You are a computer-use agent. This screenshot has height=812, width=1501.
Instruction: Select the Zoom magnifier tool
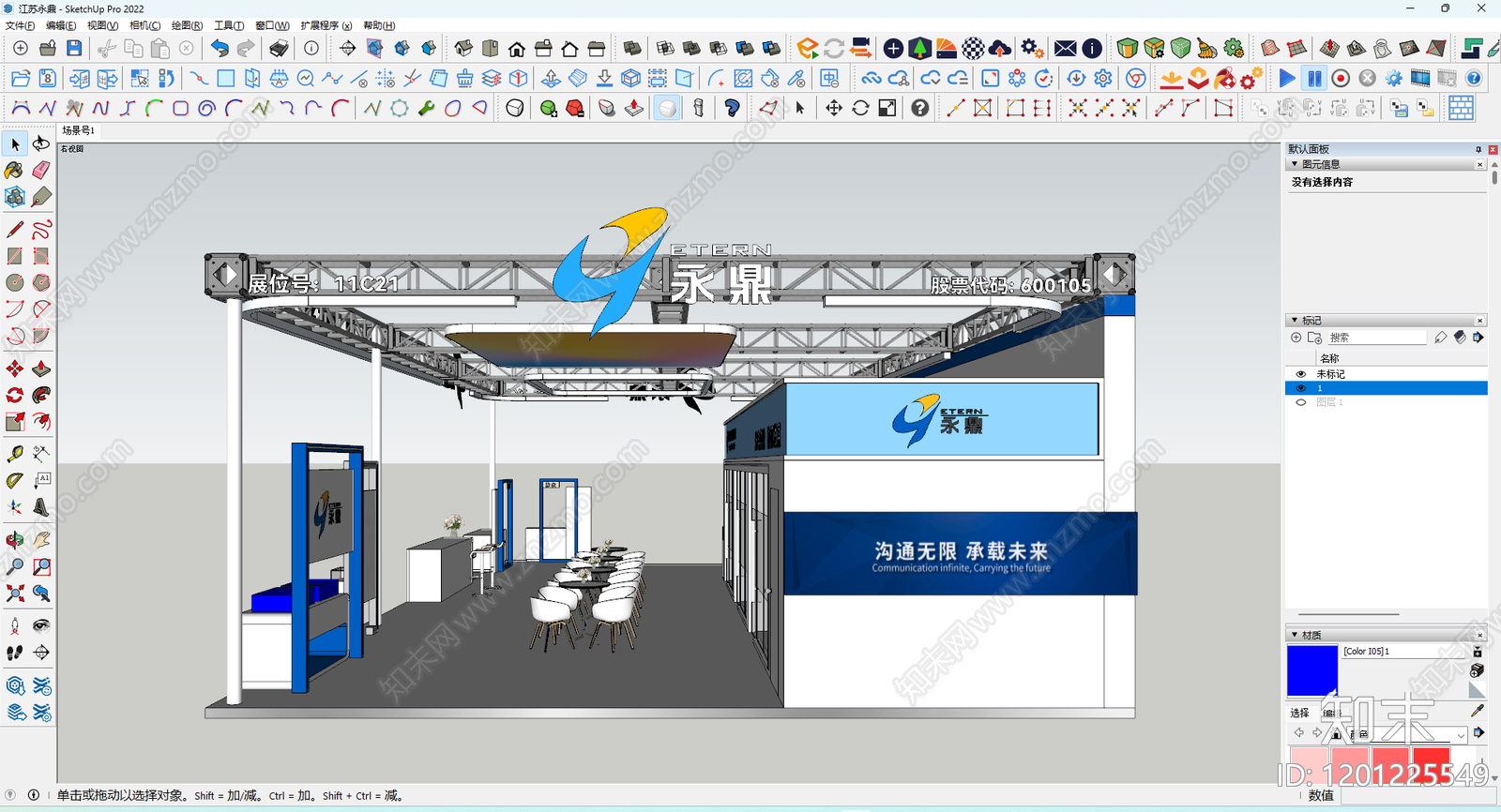point(15,566)
